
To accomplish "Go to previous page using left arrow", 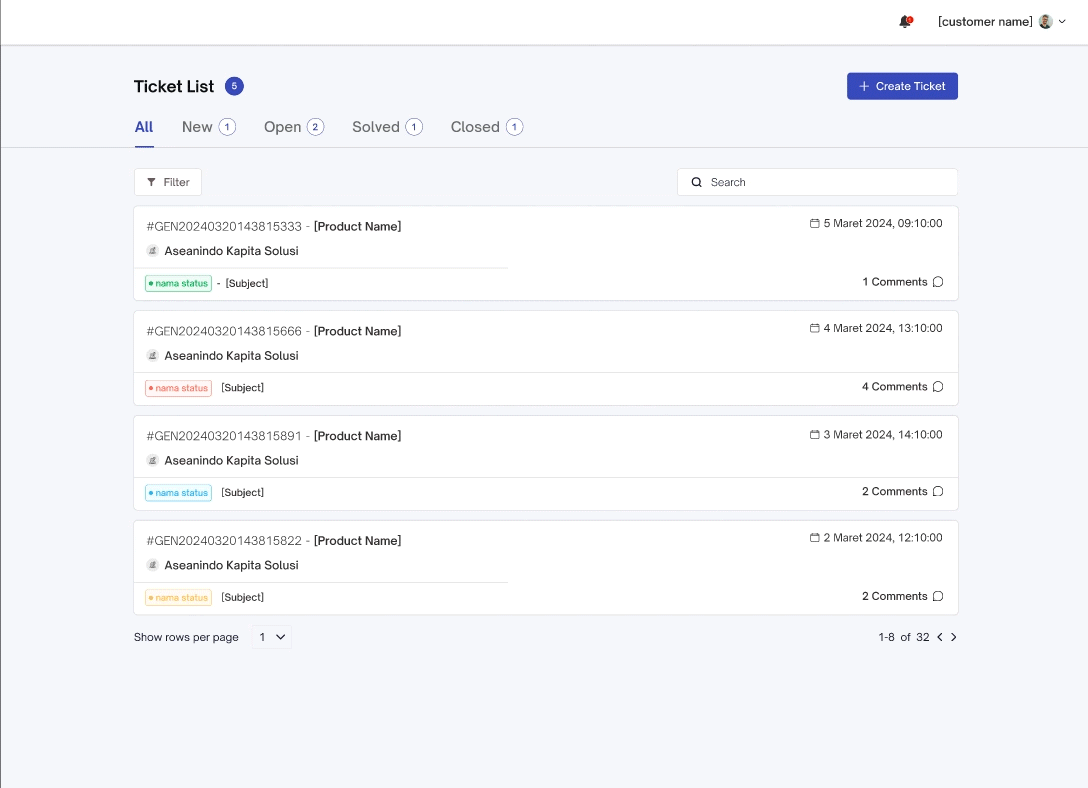I will coord(940,637).
